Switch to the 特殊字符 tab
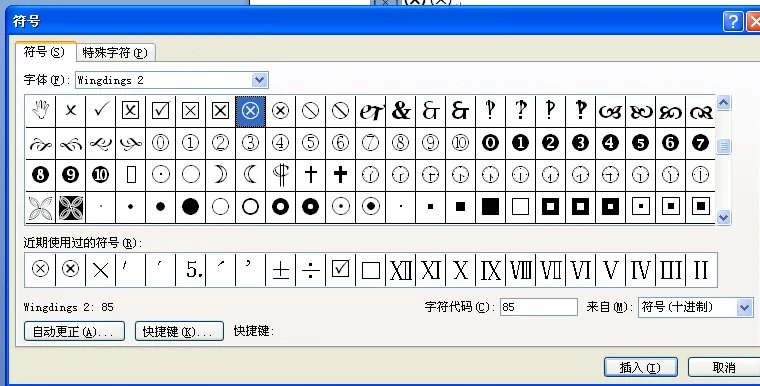 [x=115, y=52]
